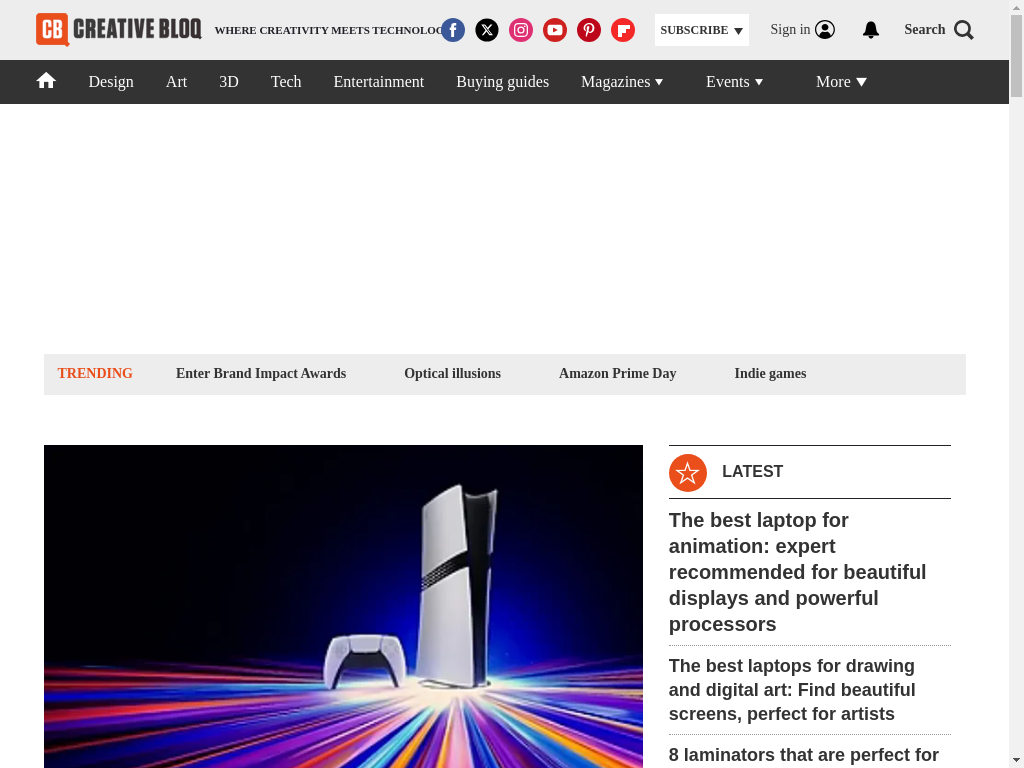This screenshot has width=1024, height=768.
Task: Click the tagline 'Where creativity meets technology'
Action: 328,30
